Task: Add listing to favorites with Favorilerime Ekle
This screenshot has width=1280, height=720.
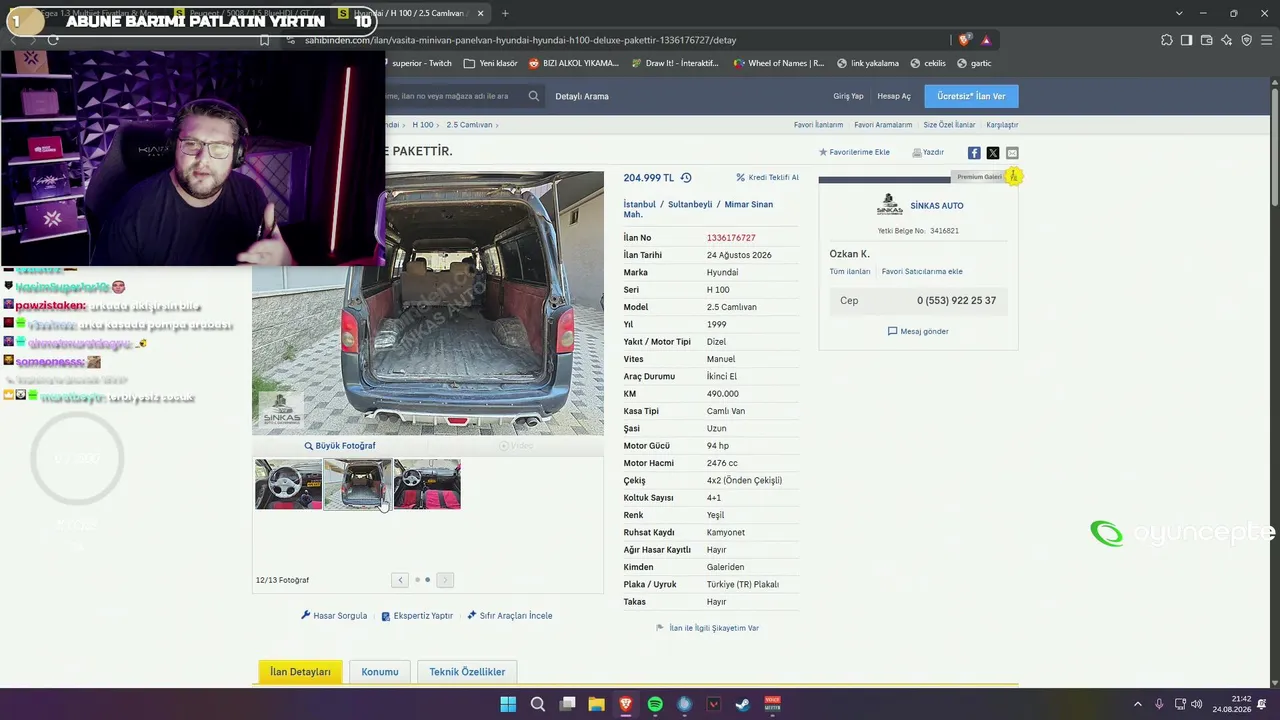Action: (x=855, y=153)
